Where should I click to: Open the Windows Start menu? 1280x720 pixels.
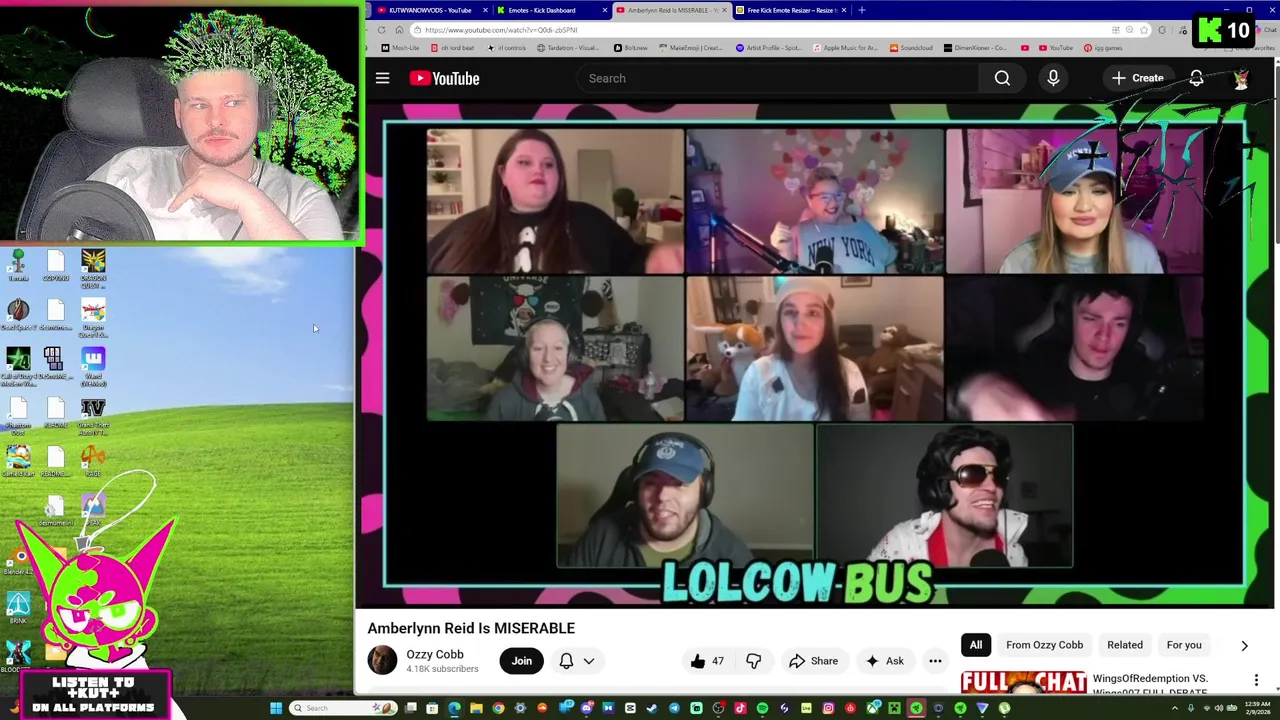pyautogui.click(x=275, y=708)
